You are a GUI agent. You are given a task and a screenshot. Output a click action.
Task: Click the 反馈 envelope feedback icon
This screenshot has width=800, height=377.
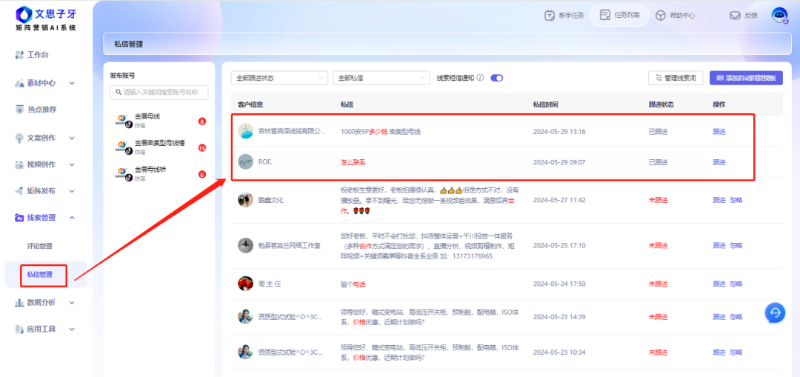coord(735,16)
